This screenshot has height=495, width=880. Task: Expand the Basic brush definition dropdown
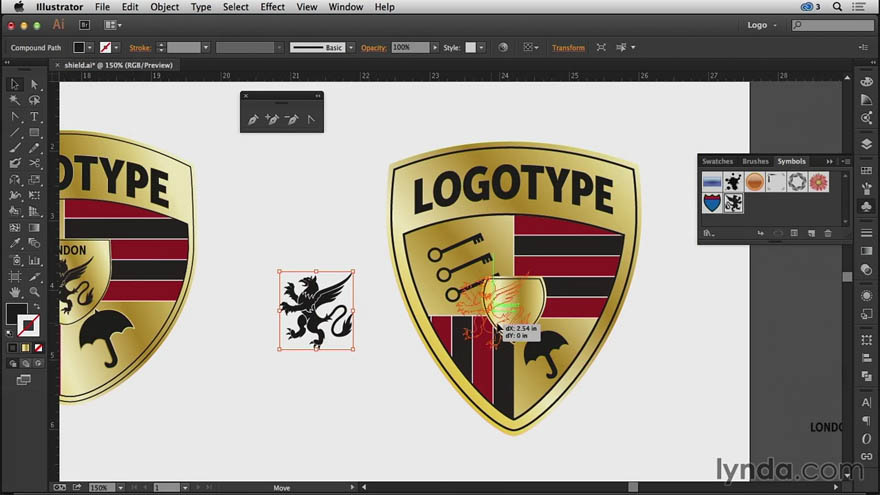[x=350, y=47]
